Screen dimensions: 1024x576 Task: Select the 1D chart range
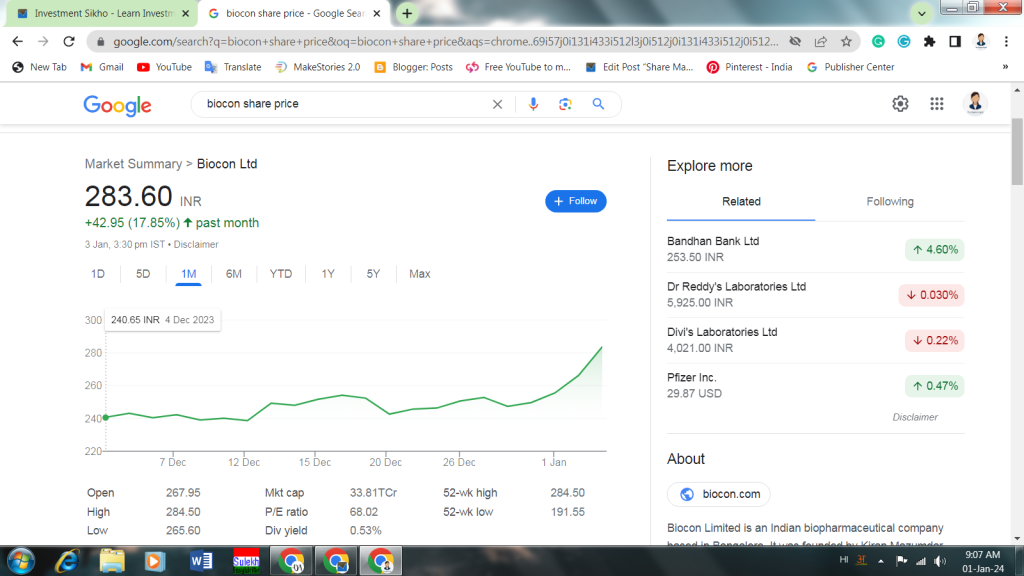click(98, 274)
